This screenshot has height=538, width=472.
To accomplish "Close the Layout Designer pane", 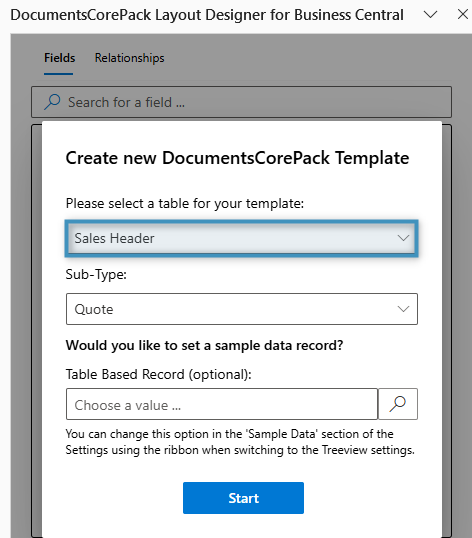I will pos(463,14).
